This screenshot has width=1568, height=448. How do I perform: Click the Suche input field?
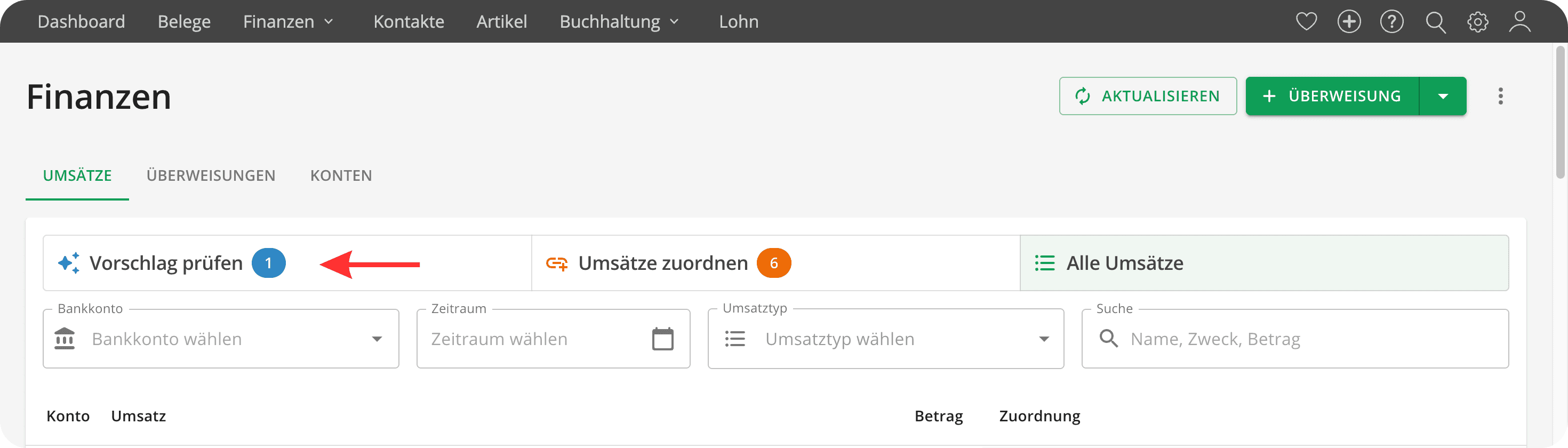[x=1295, y=339]
